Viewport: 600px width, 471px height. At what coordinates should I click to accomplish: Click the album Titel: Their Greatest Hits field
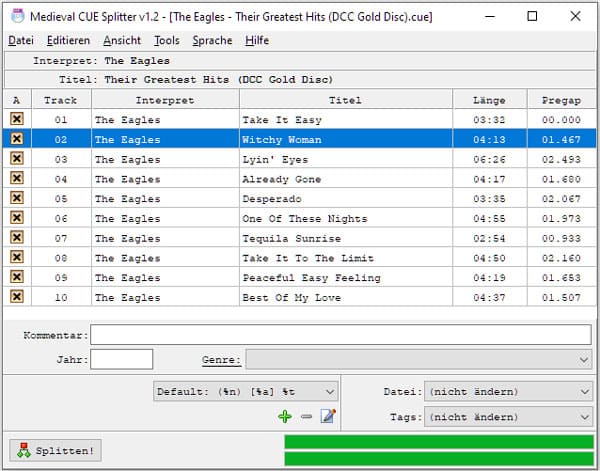coord(300,79)
